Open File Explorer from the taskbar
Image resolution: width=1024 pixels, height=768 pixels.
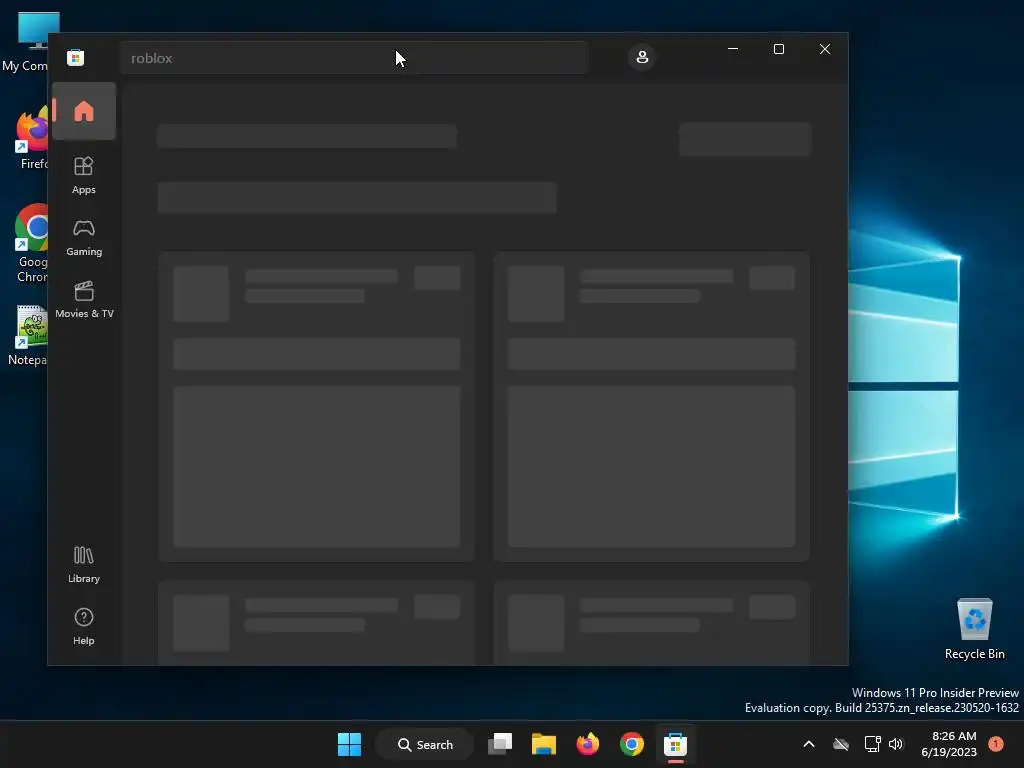tap(543, 744)
